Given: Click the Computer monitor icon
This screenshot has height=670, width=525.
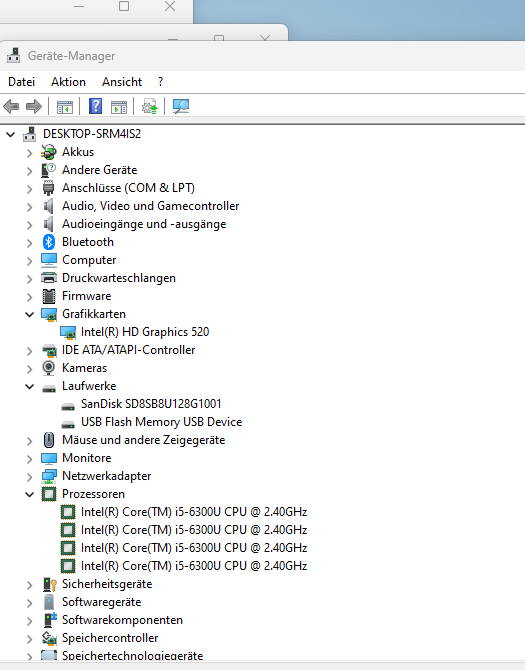Looking at the screenshot, I should 49,260.
